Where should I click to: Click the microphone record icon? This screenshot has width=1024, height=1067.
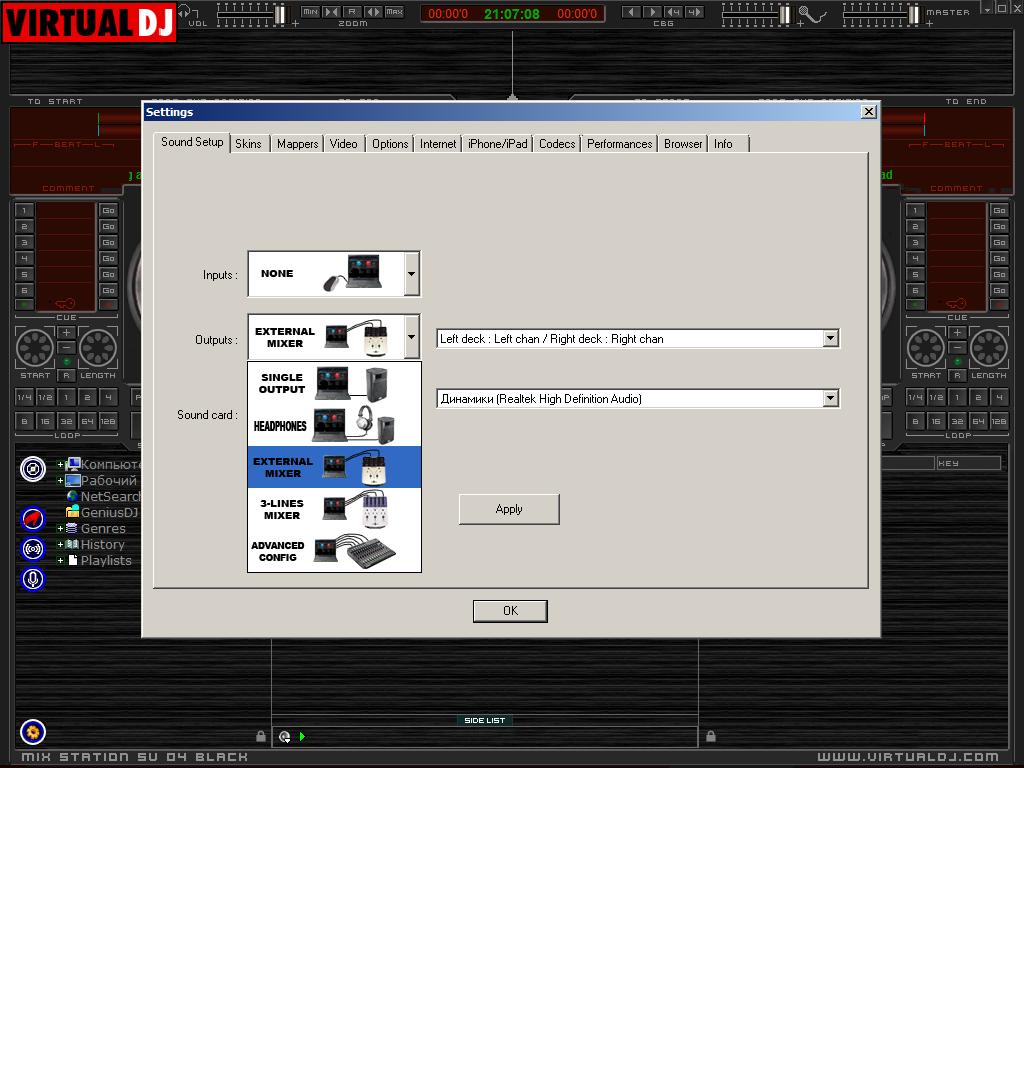(x=33, y=579)
